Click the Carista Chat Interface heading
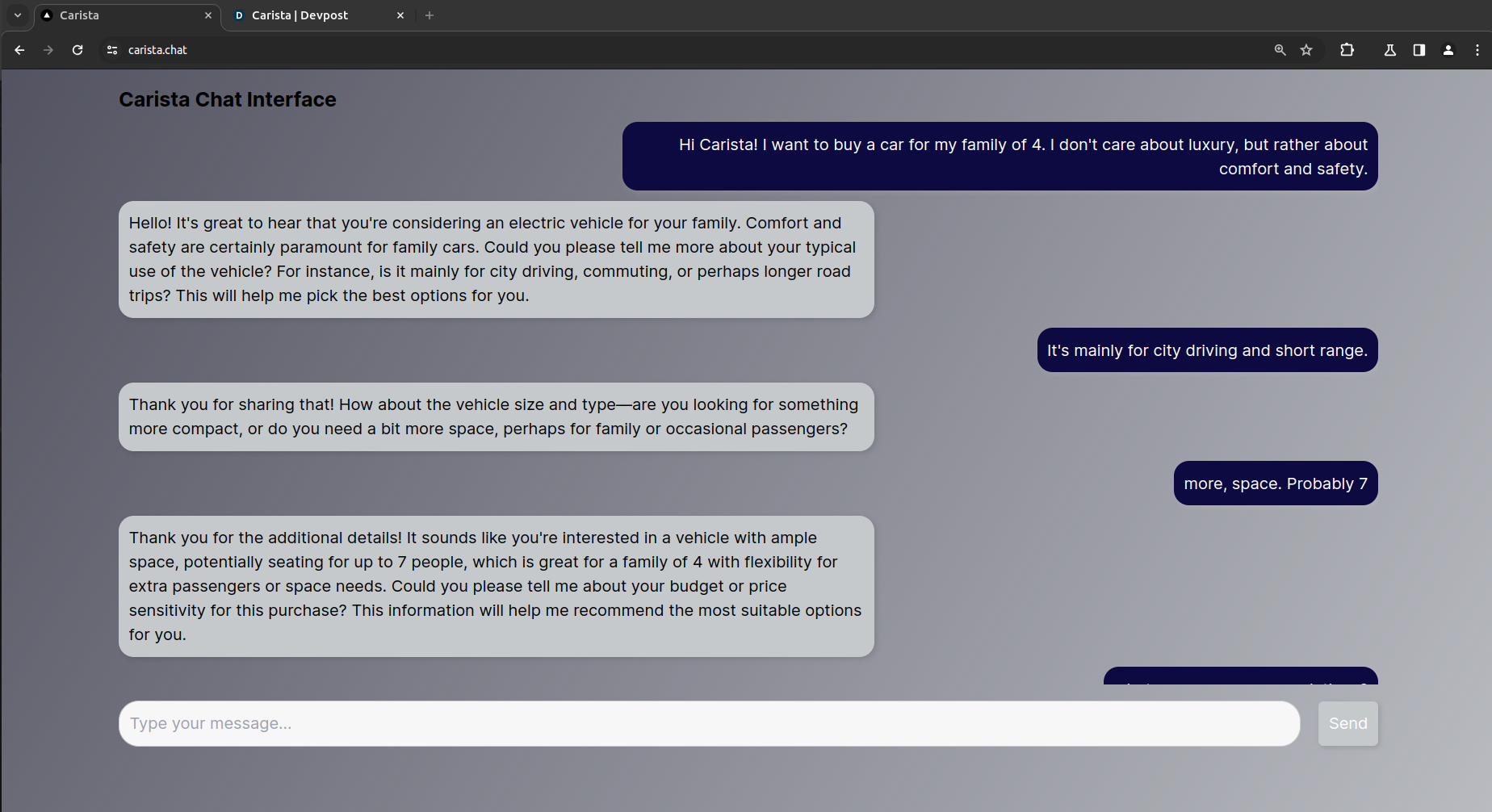 pos(228,99)
